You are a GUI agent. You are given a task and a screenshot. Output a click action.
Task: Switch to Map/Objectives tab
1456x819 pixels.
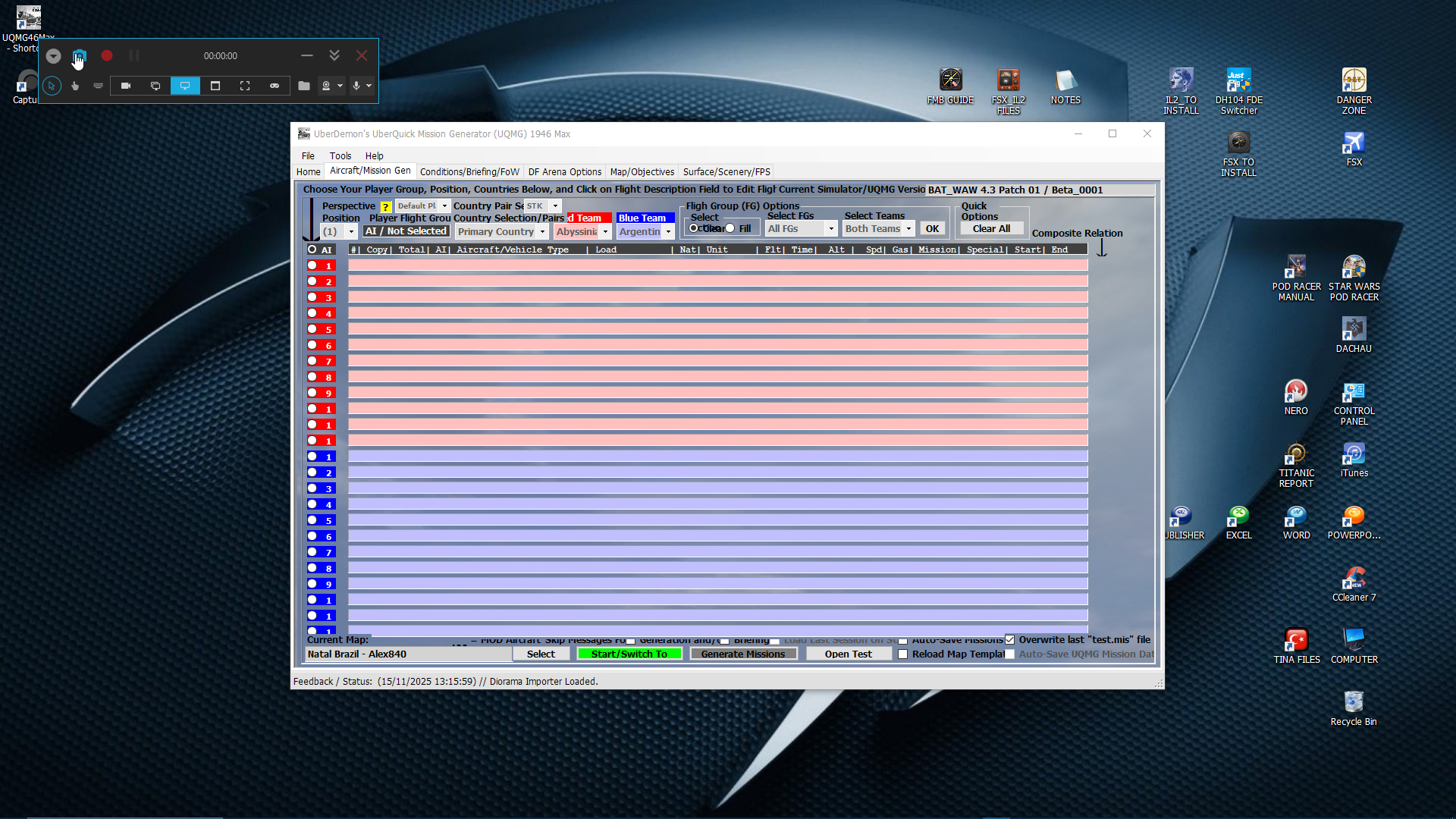coord(642,171)
